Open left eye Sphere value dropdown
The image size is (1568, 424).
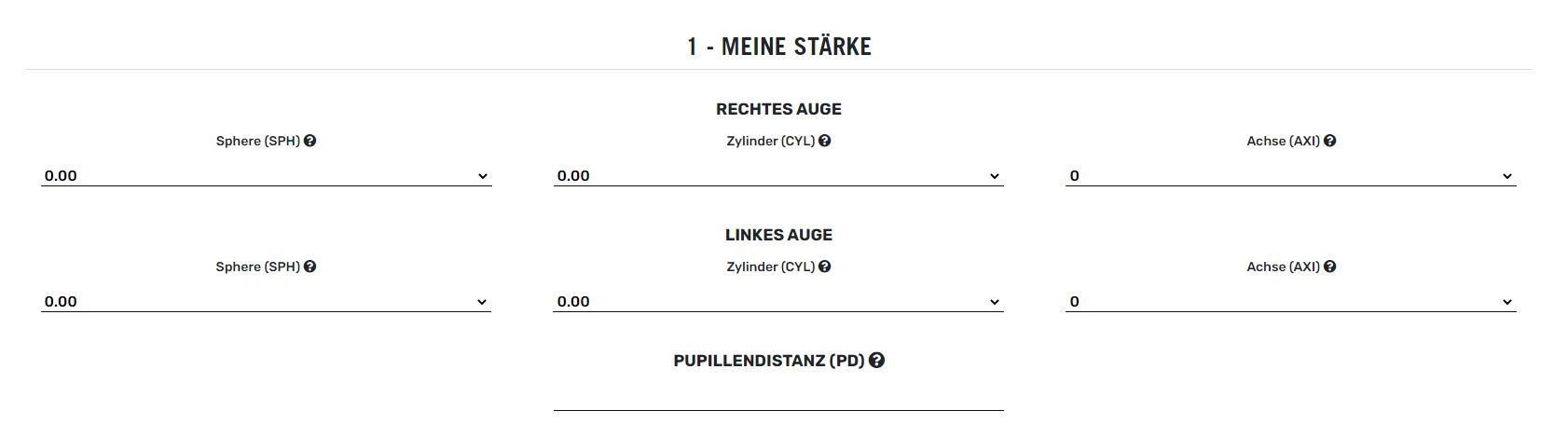point(266,301)
